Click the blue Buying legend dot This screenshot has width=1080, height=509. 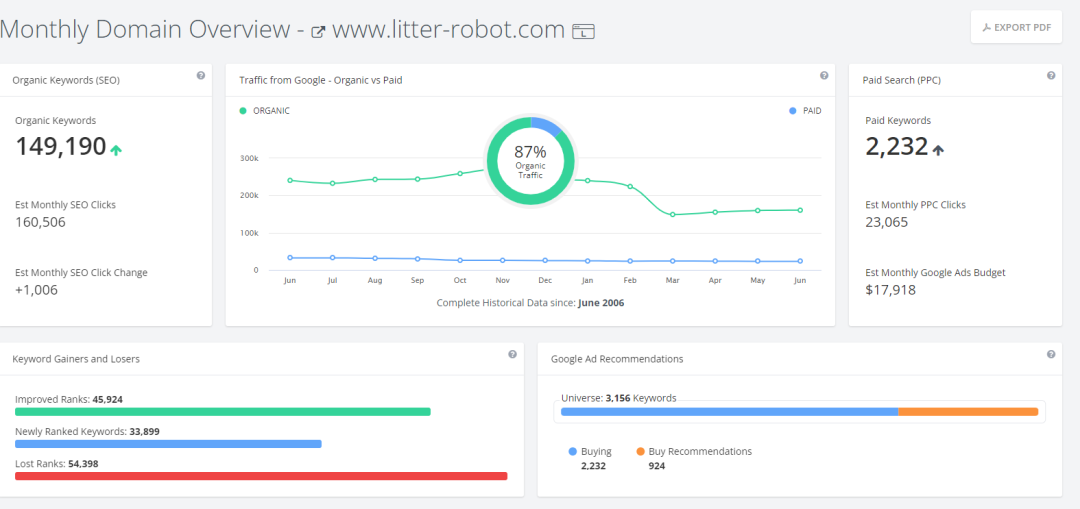(x=572, y=452)
